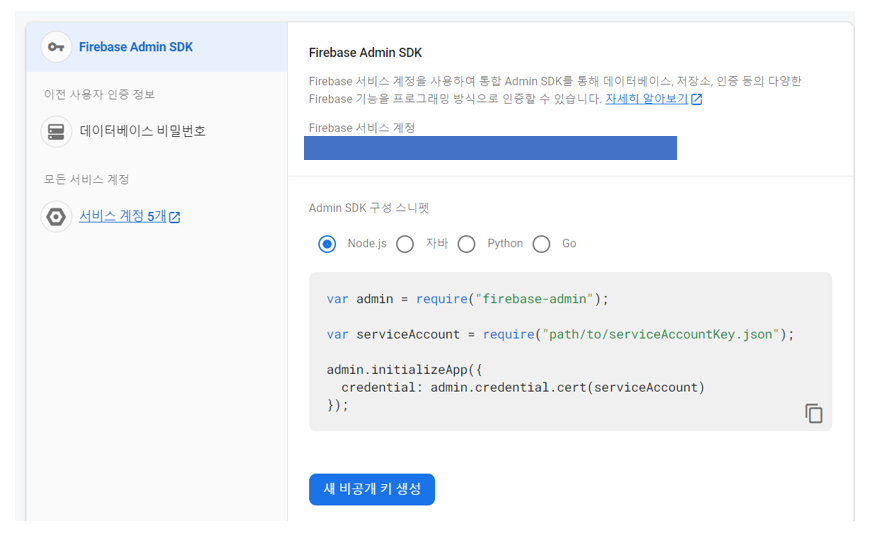Copy the code snippet with the copy icon
874x538 pixels.
[813, 413]
